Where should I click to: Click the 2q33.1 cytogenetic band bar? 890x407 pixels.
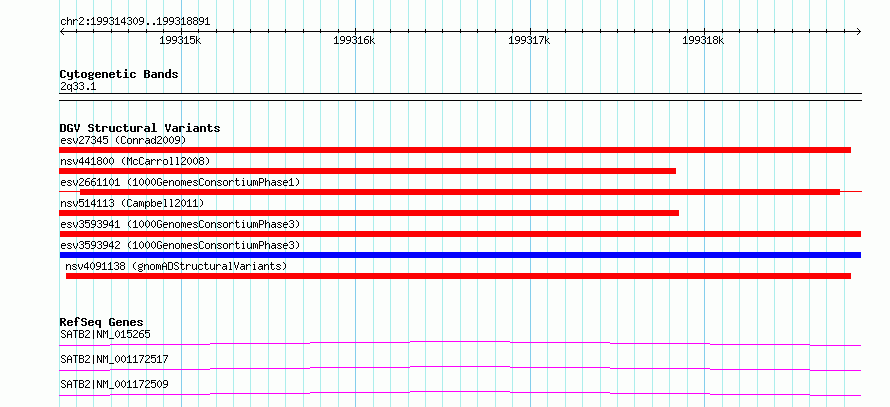click(460, 97)
